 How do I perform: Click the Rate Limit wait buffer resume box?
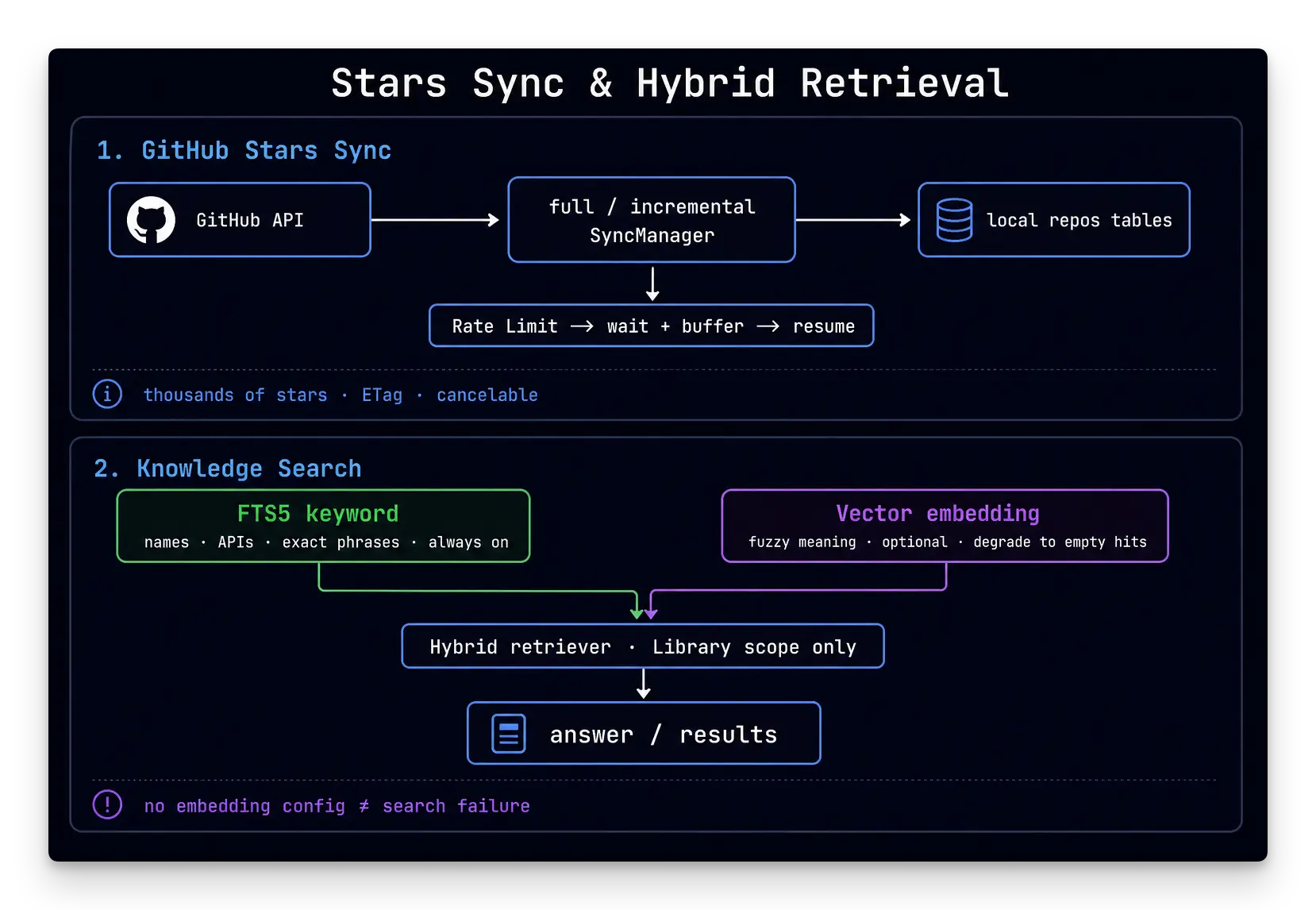(x=652, y=326)
